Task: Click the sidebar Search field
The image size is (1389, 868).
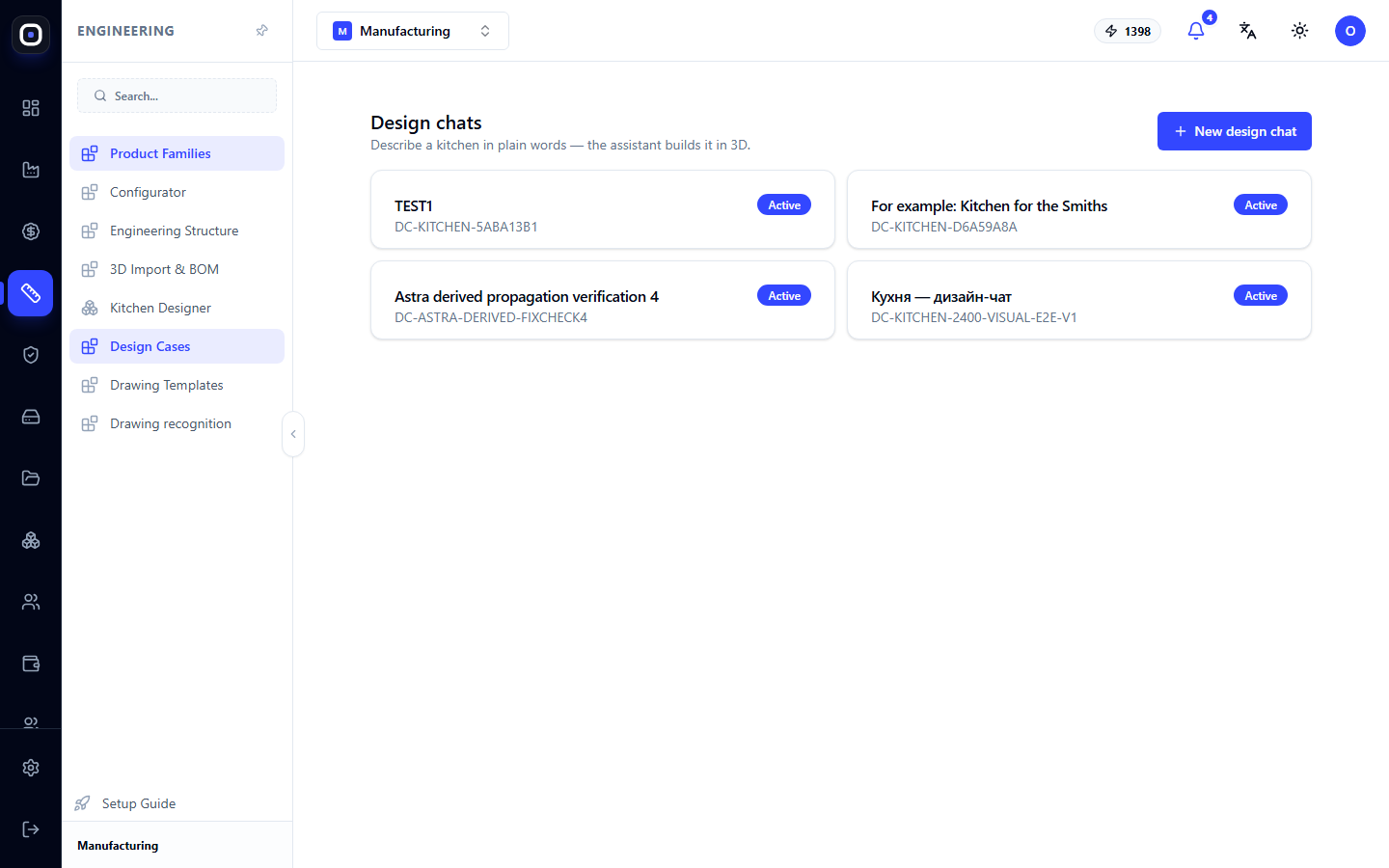Action: [x=177, y=95]
